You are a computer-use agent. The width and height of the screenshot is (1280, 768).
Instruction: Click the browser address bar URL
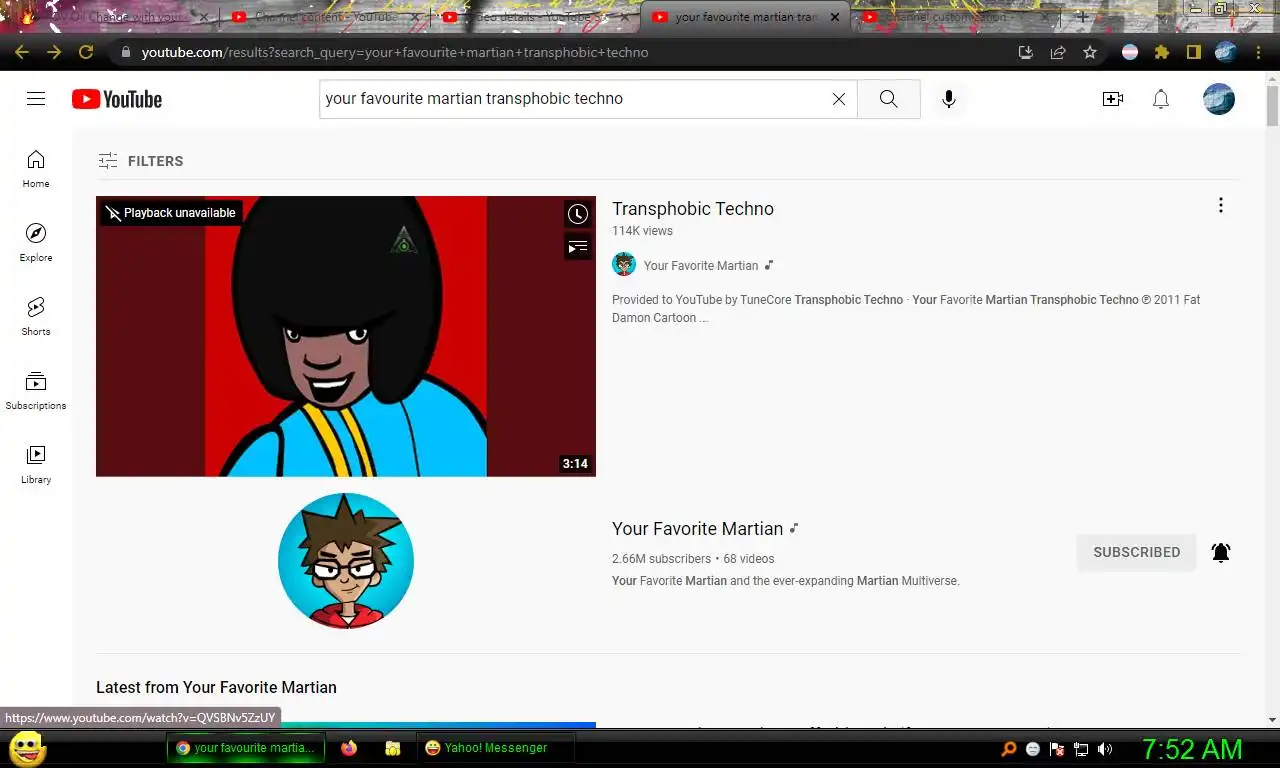pos(395,52)
